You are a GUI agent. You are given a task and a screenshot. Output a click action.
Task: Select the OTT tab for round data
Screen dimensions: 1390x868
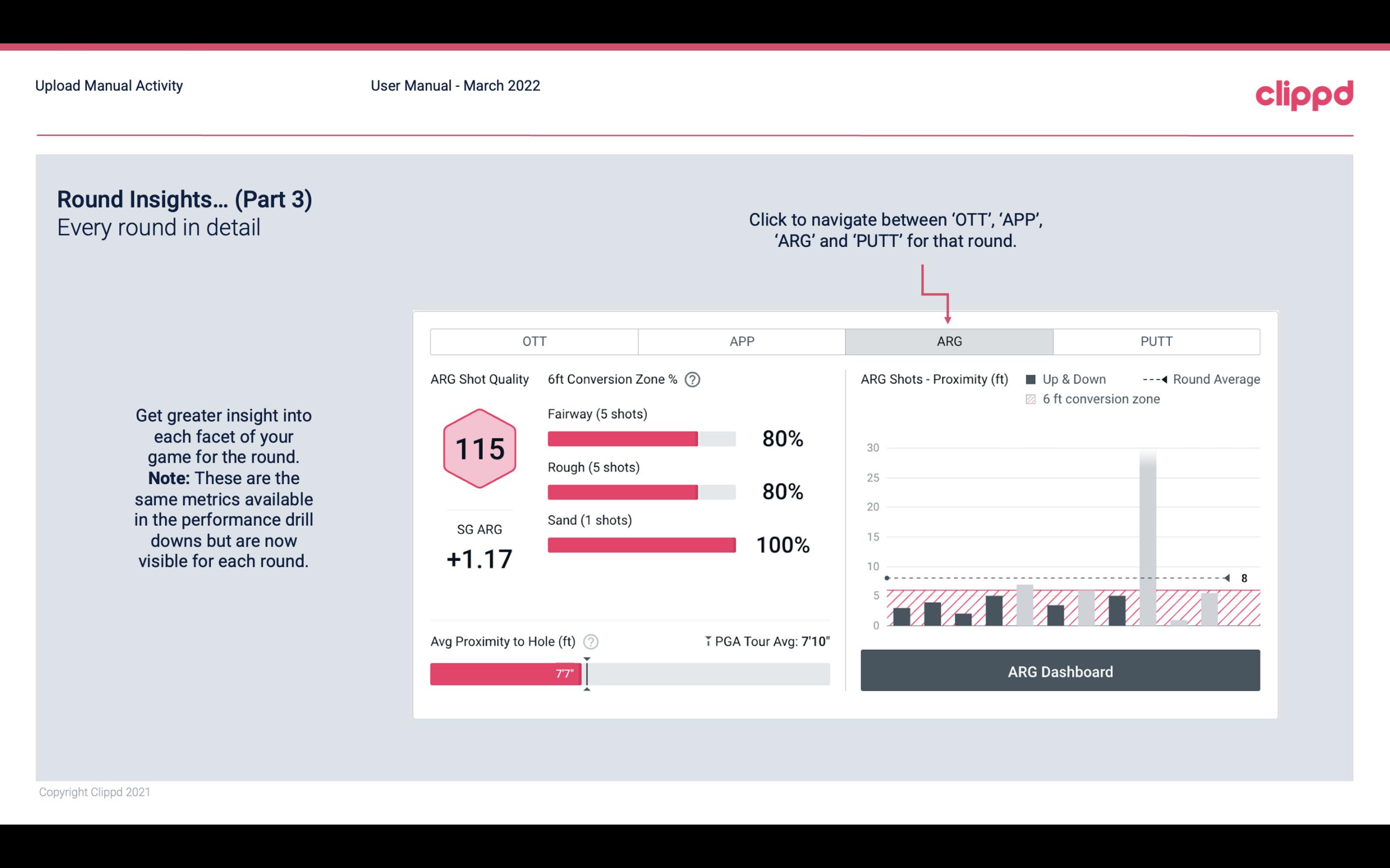click(x=533, y=341)
